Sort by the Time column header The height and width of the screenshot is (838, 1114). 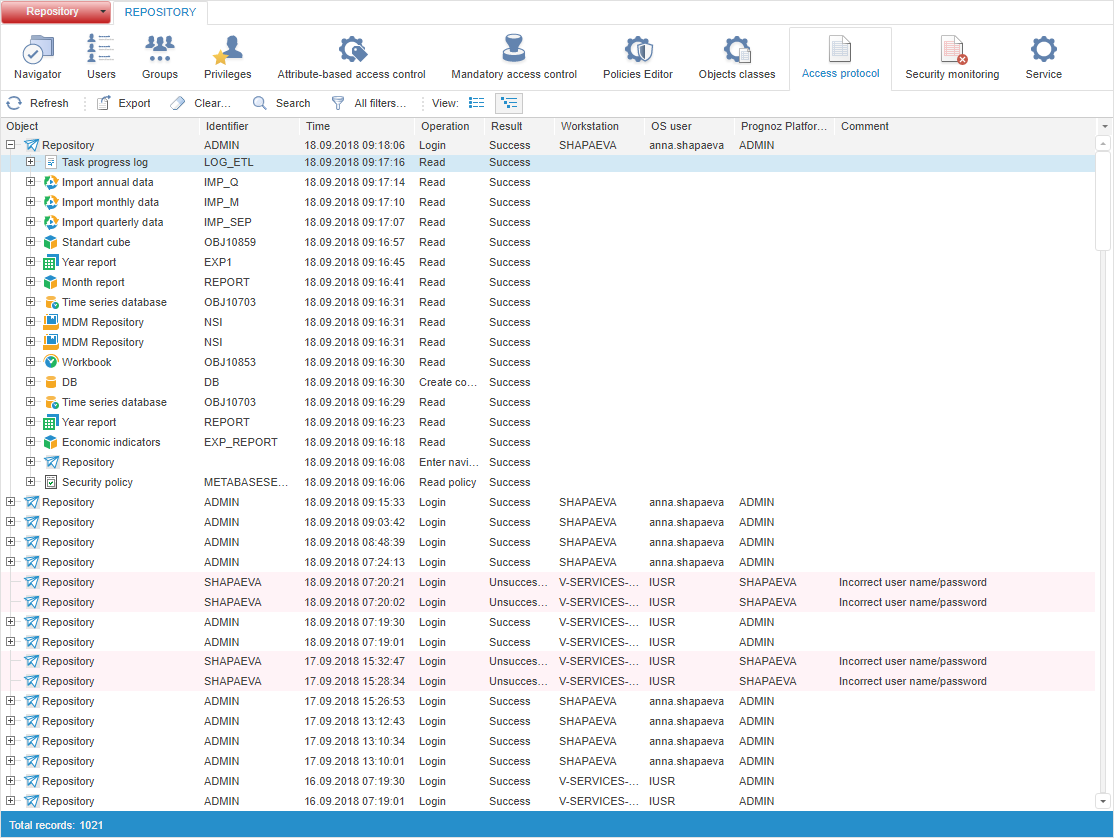click(355, 127)
